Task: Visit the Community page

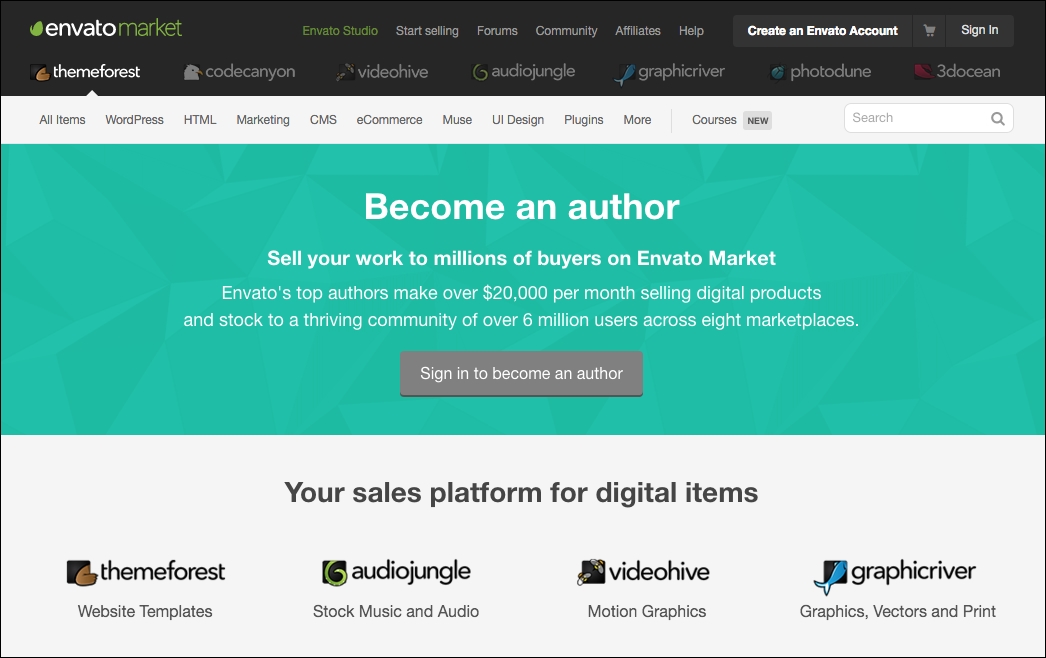Action: [566, 31]
